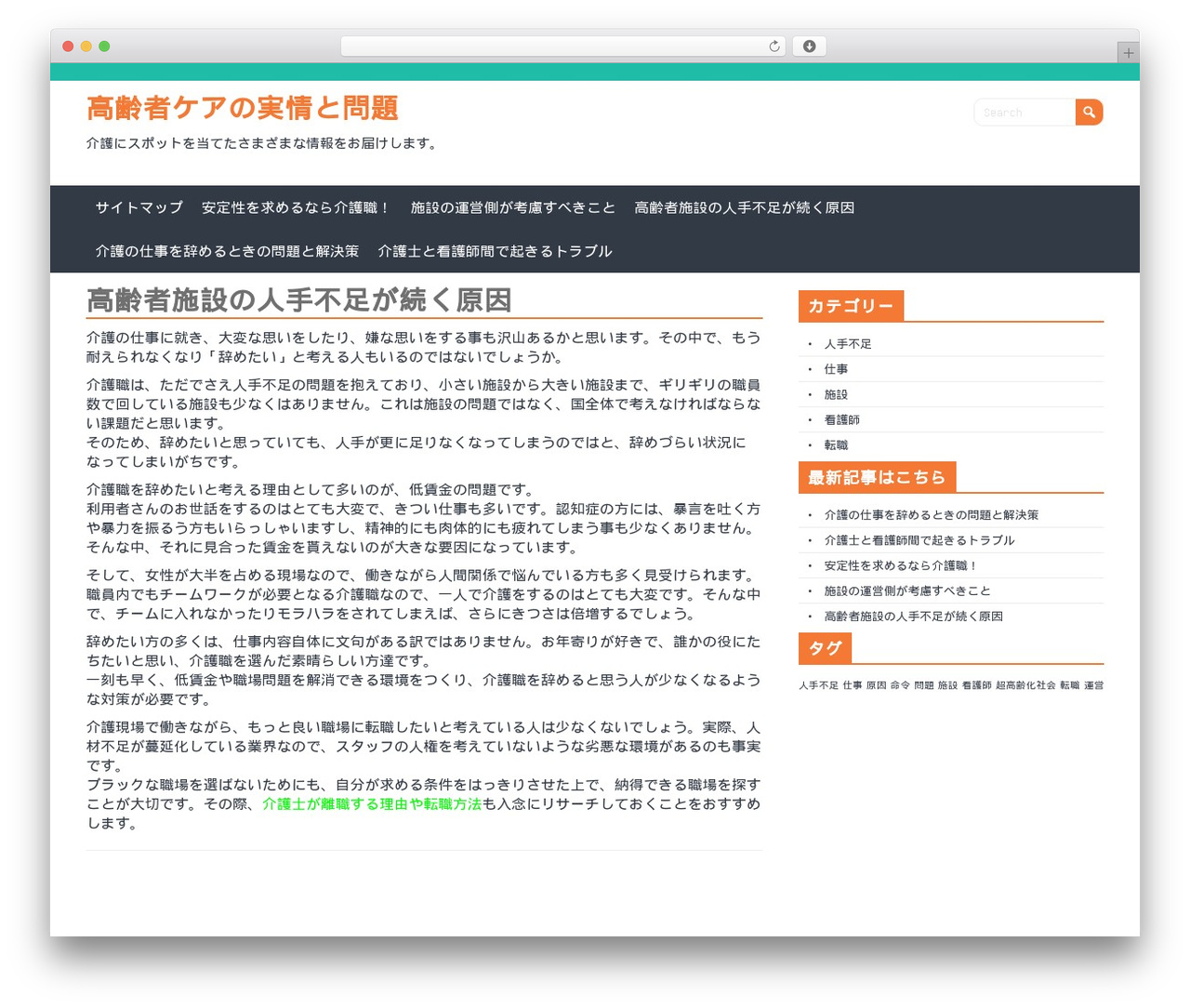
Task: Open recent post 安定性を求めるなら介護職！ in sidebar
Action: [x=902, y=565]
